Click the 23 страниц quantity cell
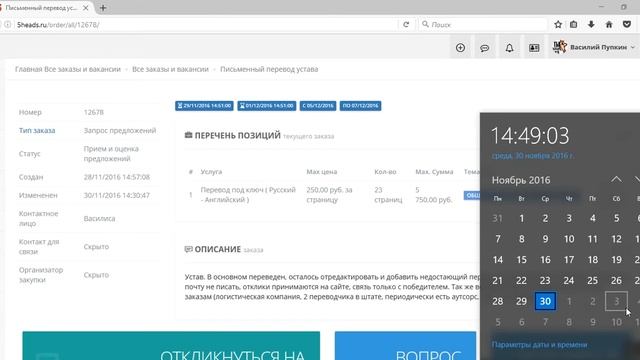This screenshot has width=640, height=360. pos(388,195)
